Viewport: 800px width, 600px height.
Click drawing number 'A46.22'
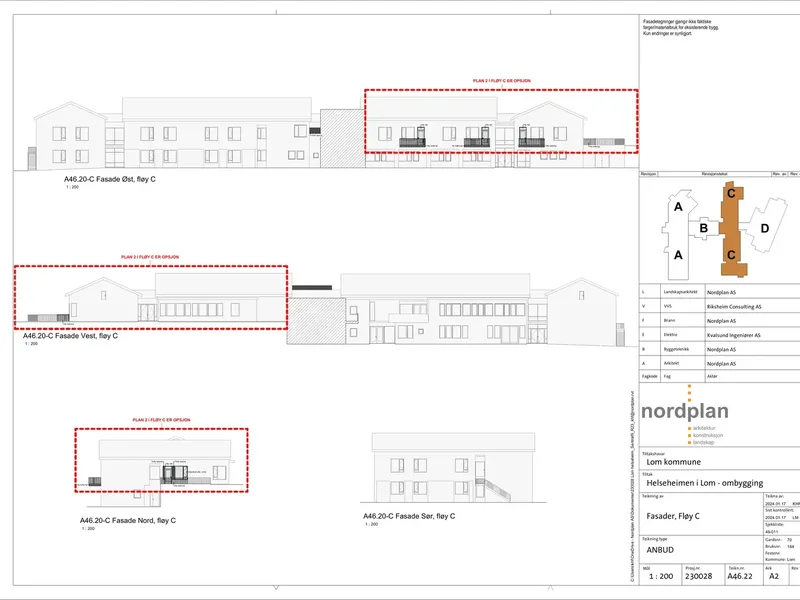click(740, 576)
